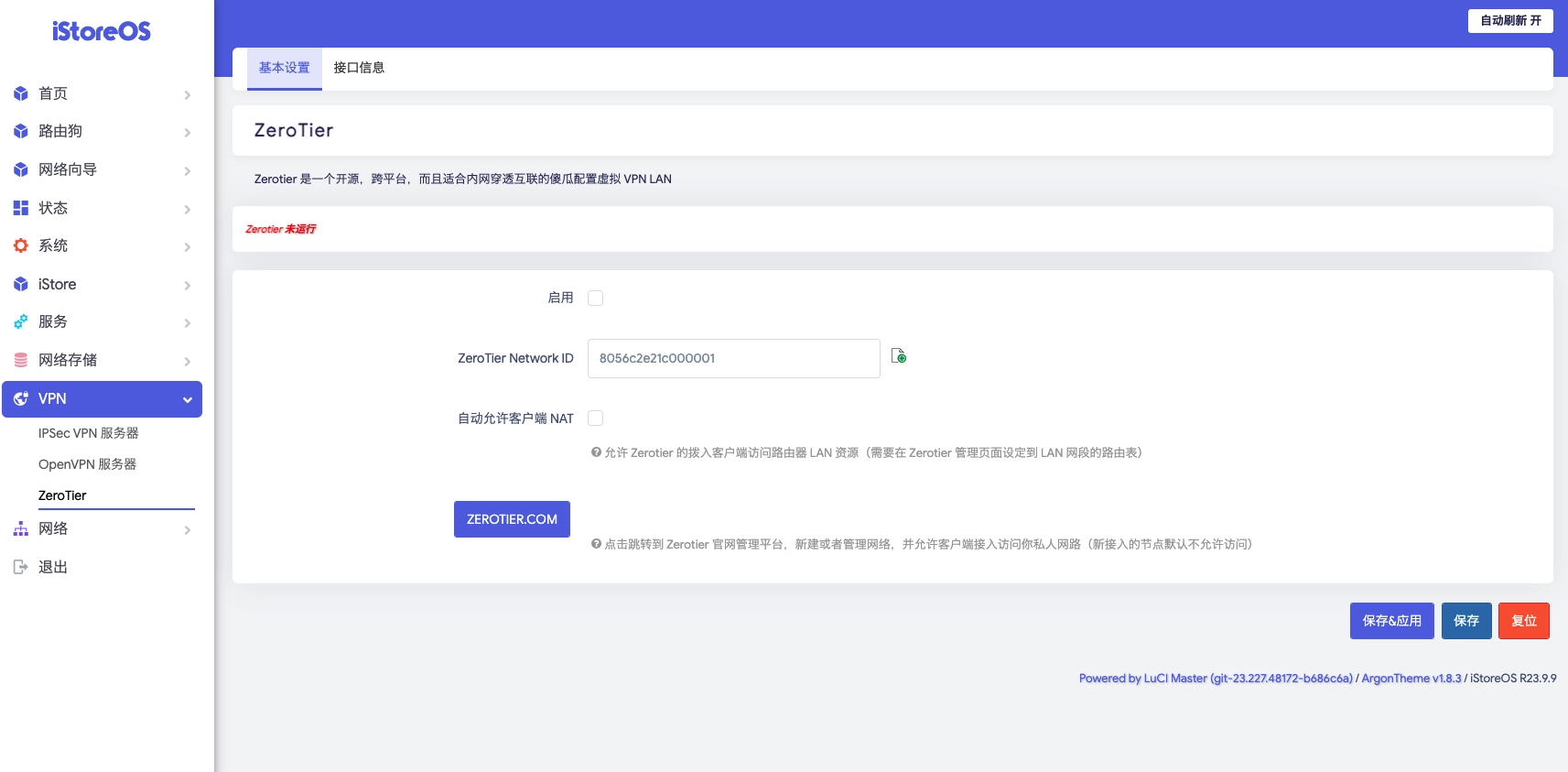Screen dimensions: 1568x772
Task: Expand the 网络向导 menu chevron
Action: [187, 170]
